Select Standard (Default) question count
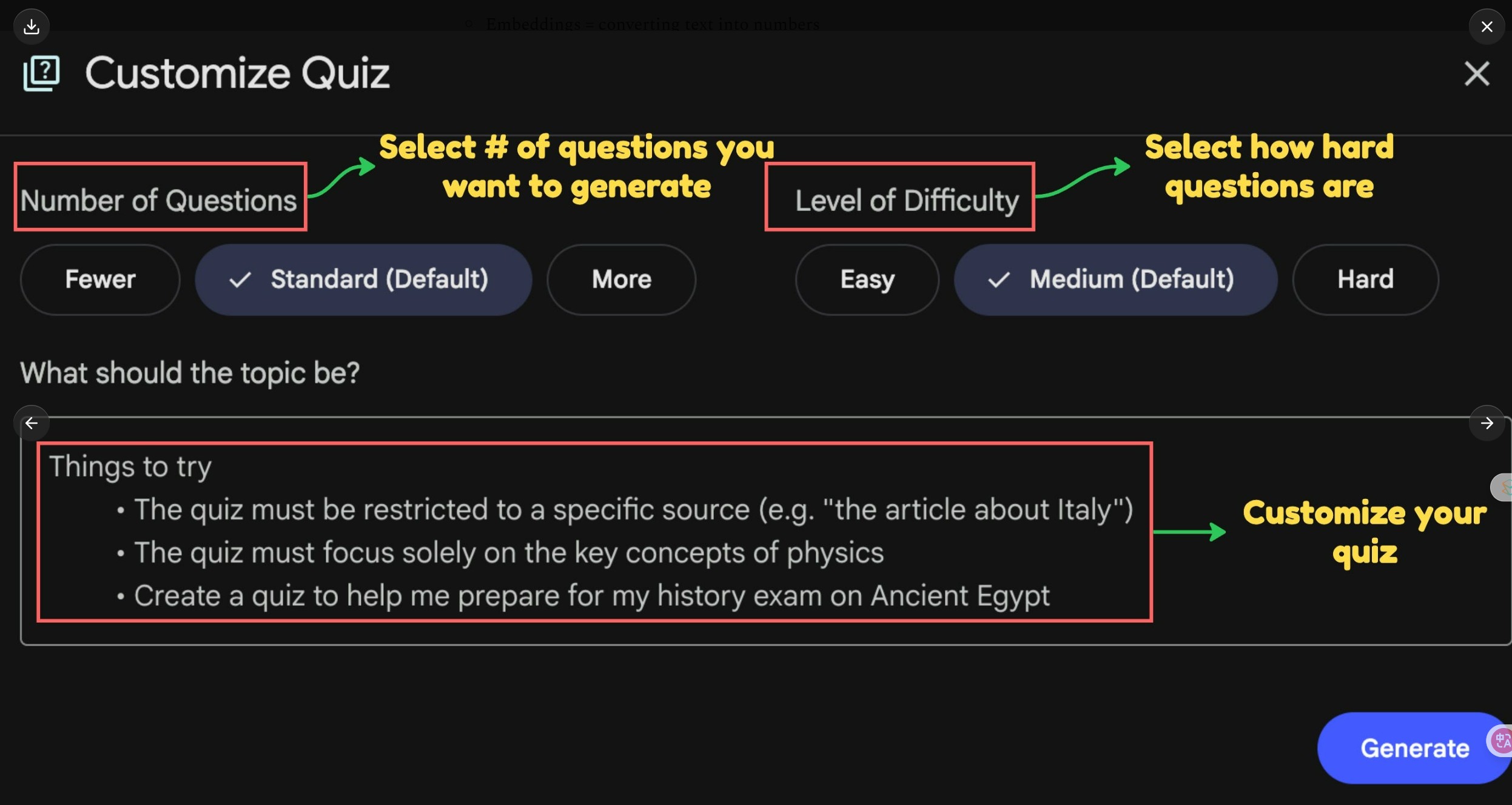The image size is (1512, 805). click(x=363, y=279)
